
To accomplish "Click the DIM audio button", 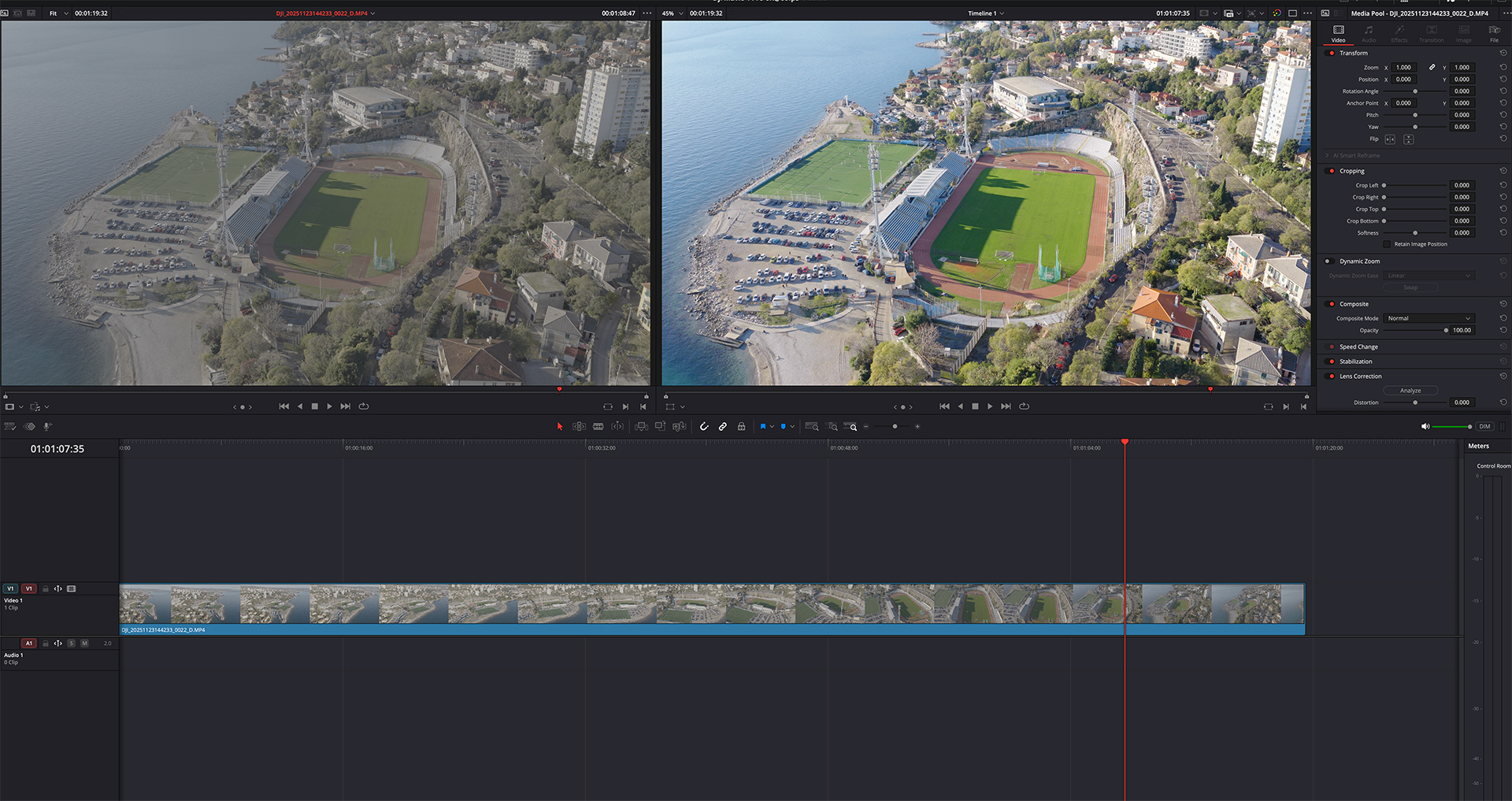I will tap(1484, 427).
